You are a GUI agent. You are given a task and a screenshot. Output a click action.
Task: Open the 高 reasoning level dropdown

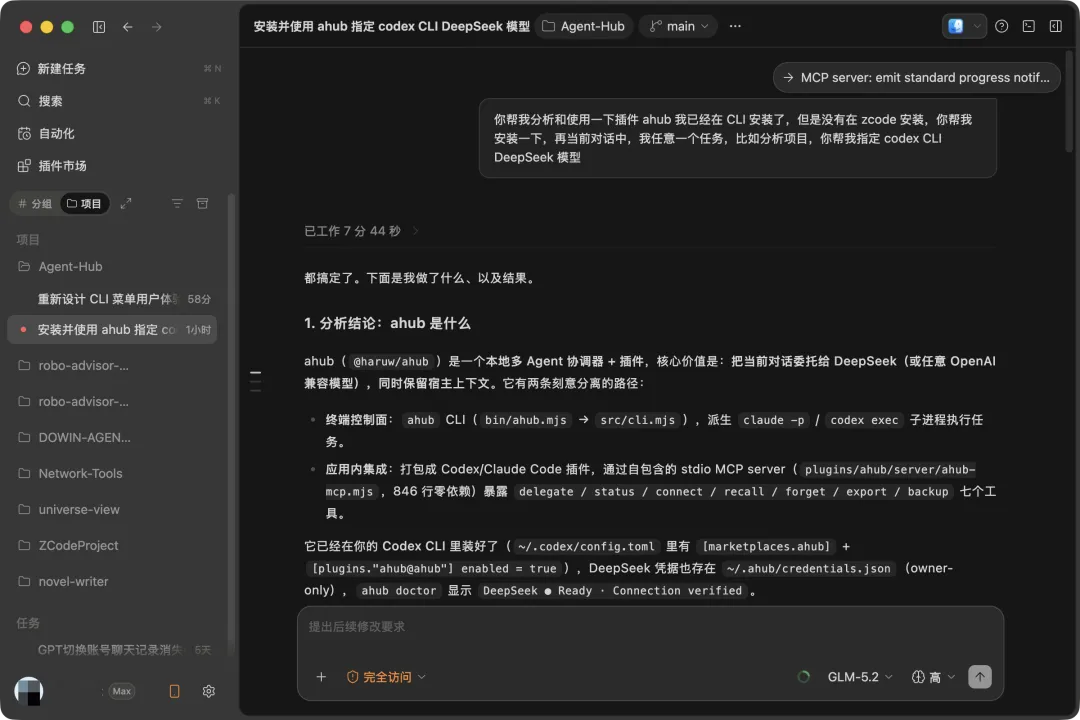tap(933, 677)
